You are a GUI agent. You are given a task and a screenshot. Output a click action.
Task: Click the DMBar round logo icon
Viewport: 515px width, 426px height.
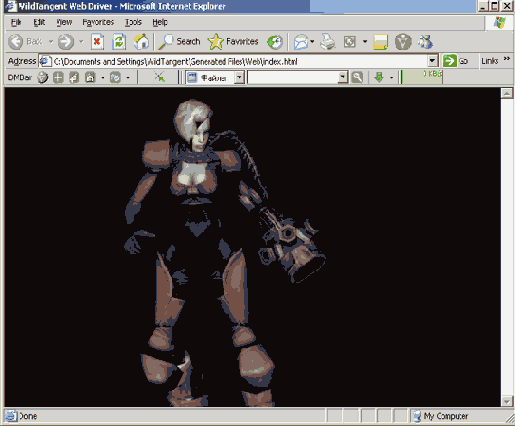[x=43, y=78]
